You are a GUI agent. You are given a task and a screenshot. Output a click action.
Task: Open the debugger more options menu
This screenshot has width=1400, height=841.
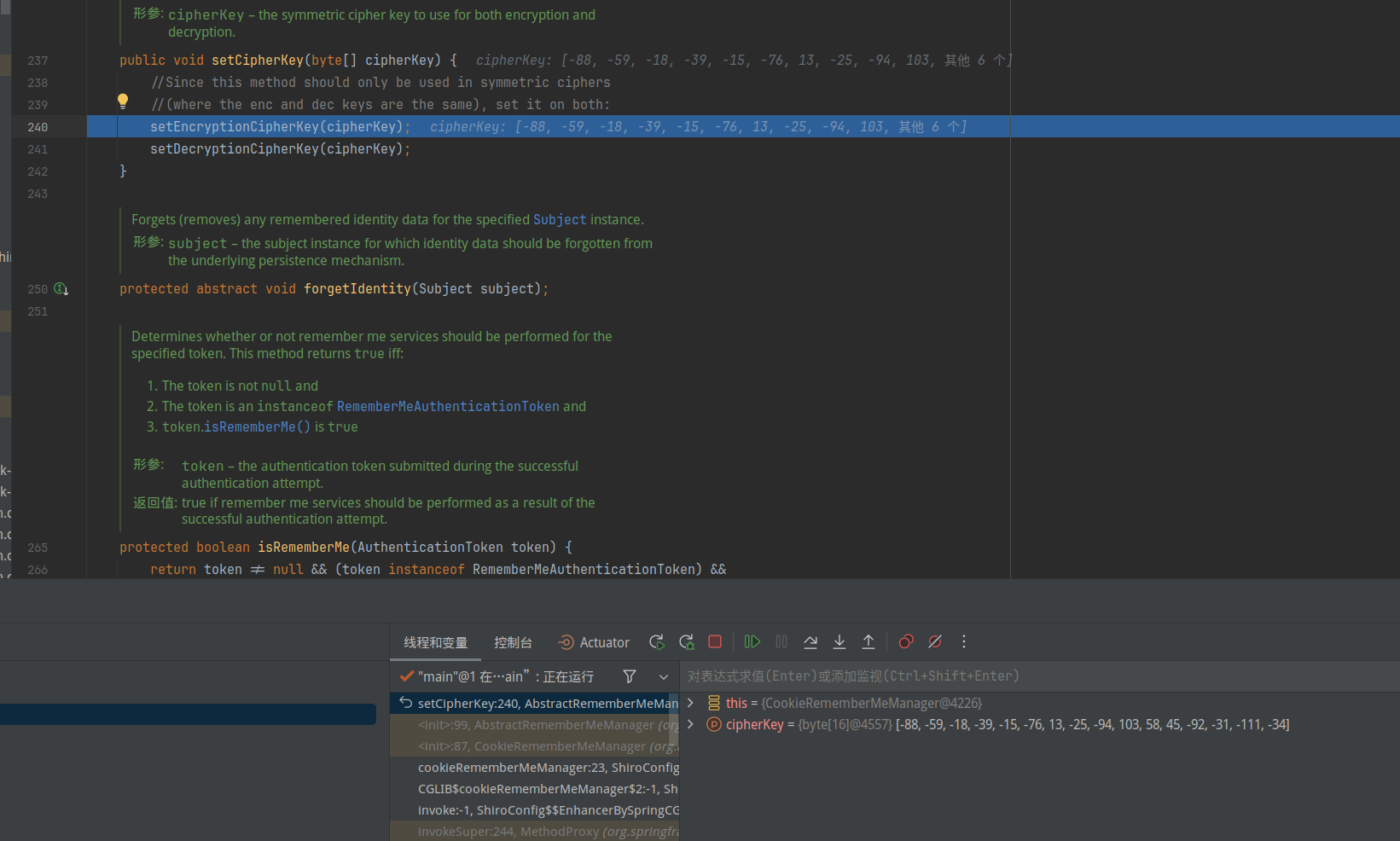pos(964,641)
